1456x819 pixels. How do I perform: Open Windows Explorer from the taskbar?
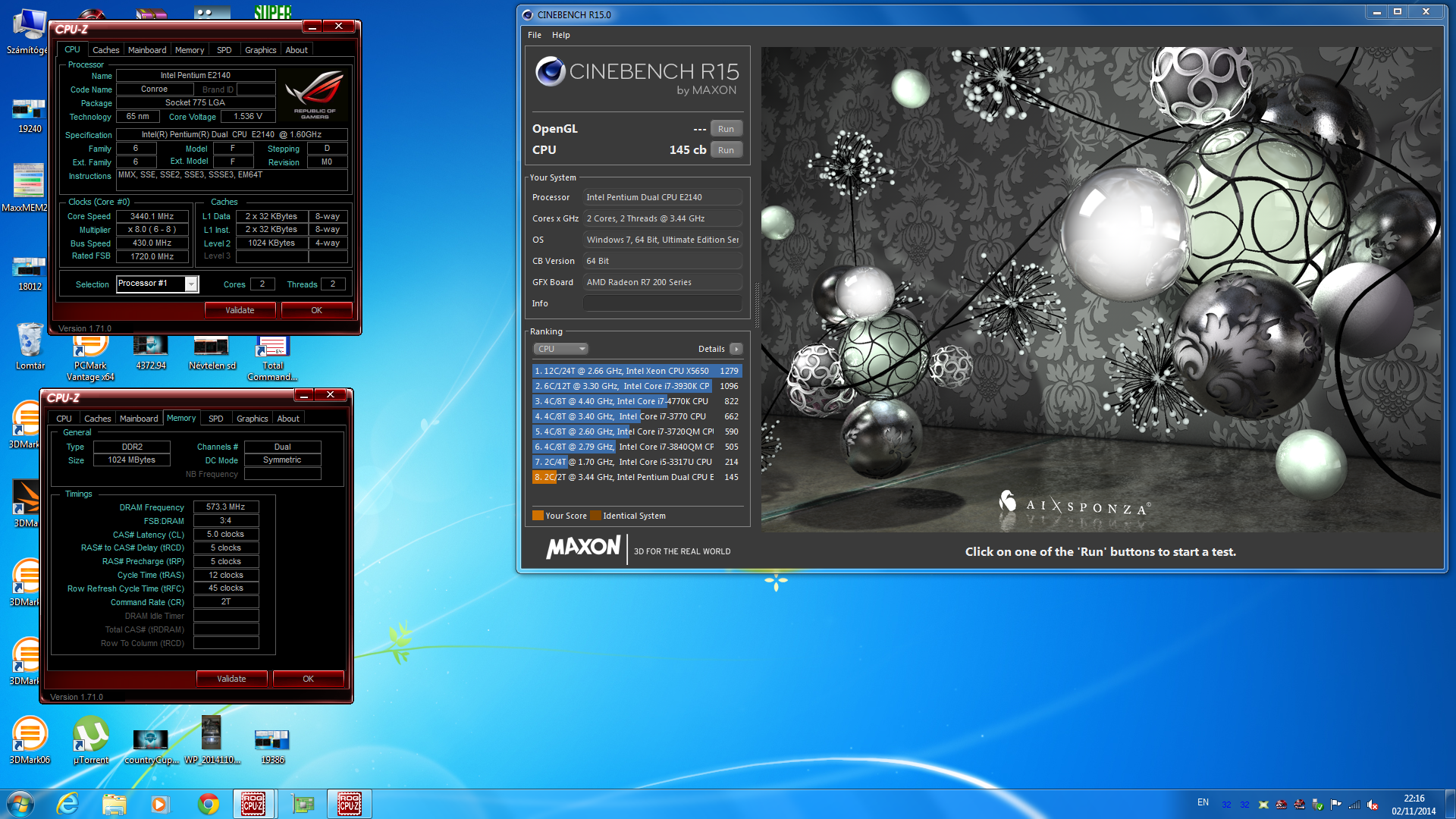click(x=114, y=804)
